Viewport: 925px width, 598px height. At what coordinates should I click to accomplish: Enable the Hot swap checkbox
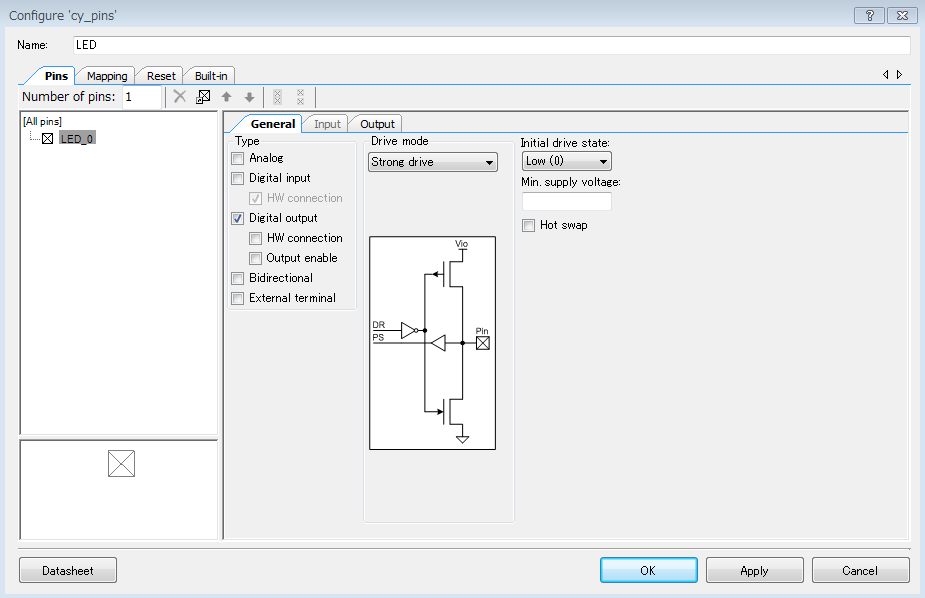click(529, 226)
